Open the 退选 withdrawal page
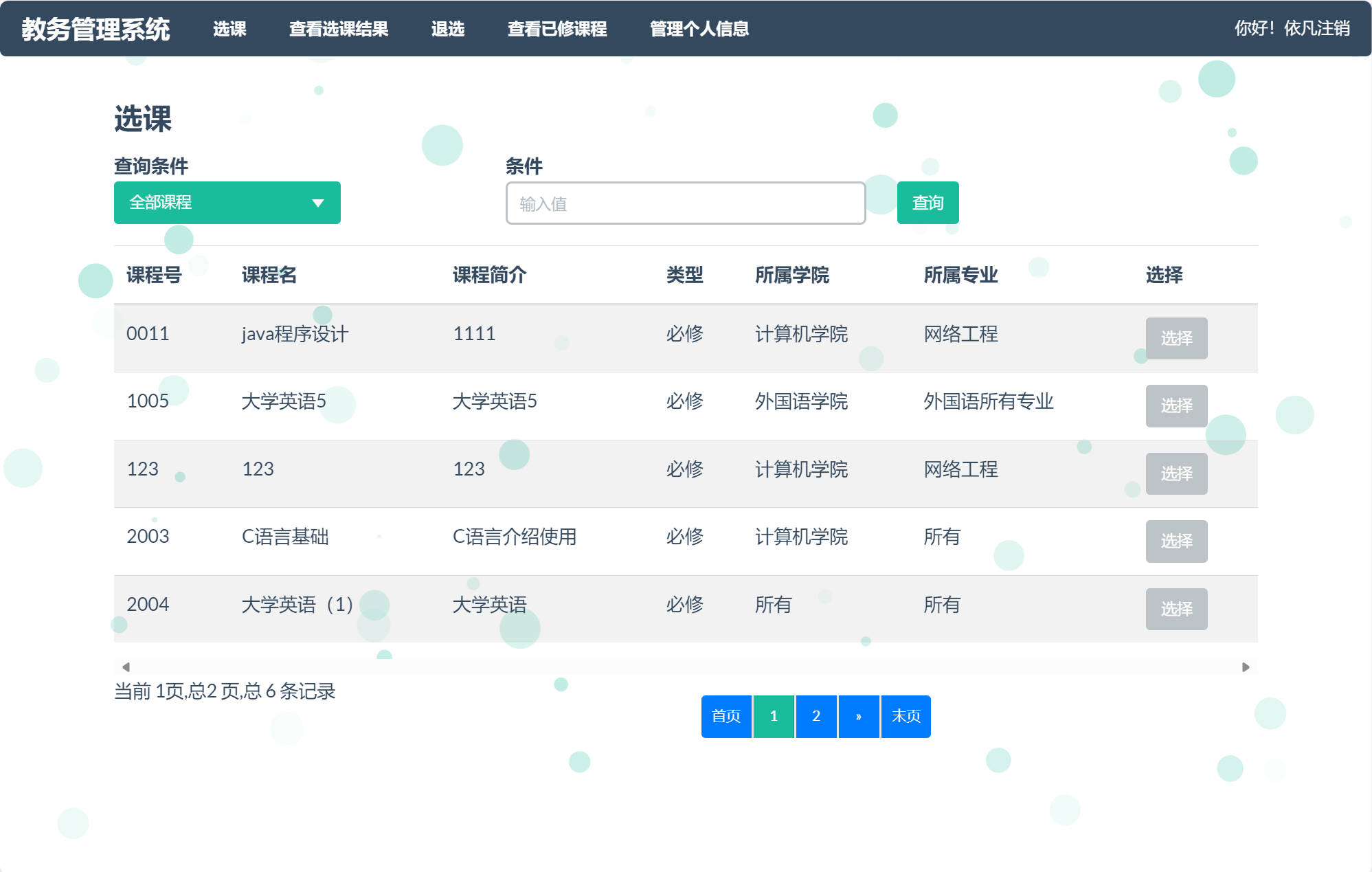 coord(447,30)
